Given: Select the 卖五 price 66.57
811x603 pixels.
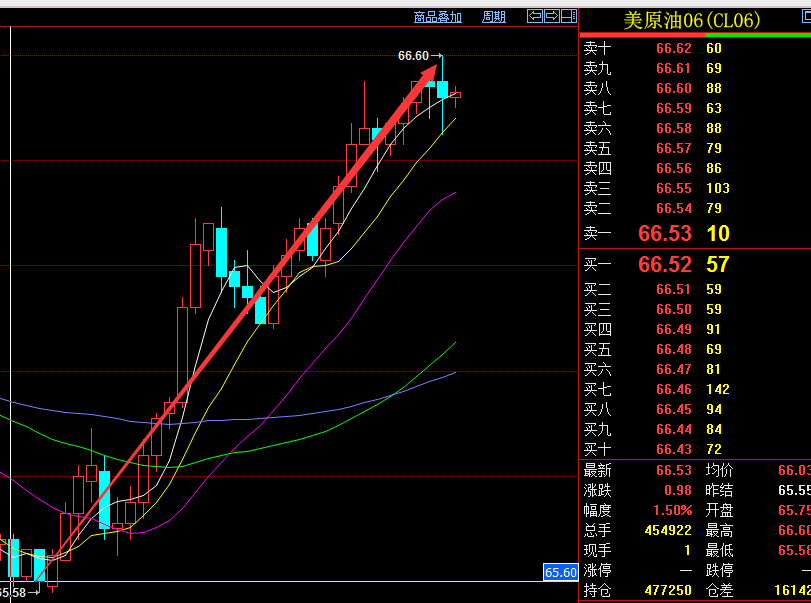Looking at the screenshot, I should tap(673, 148).
